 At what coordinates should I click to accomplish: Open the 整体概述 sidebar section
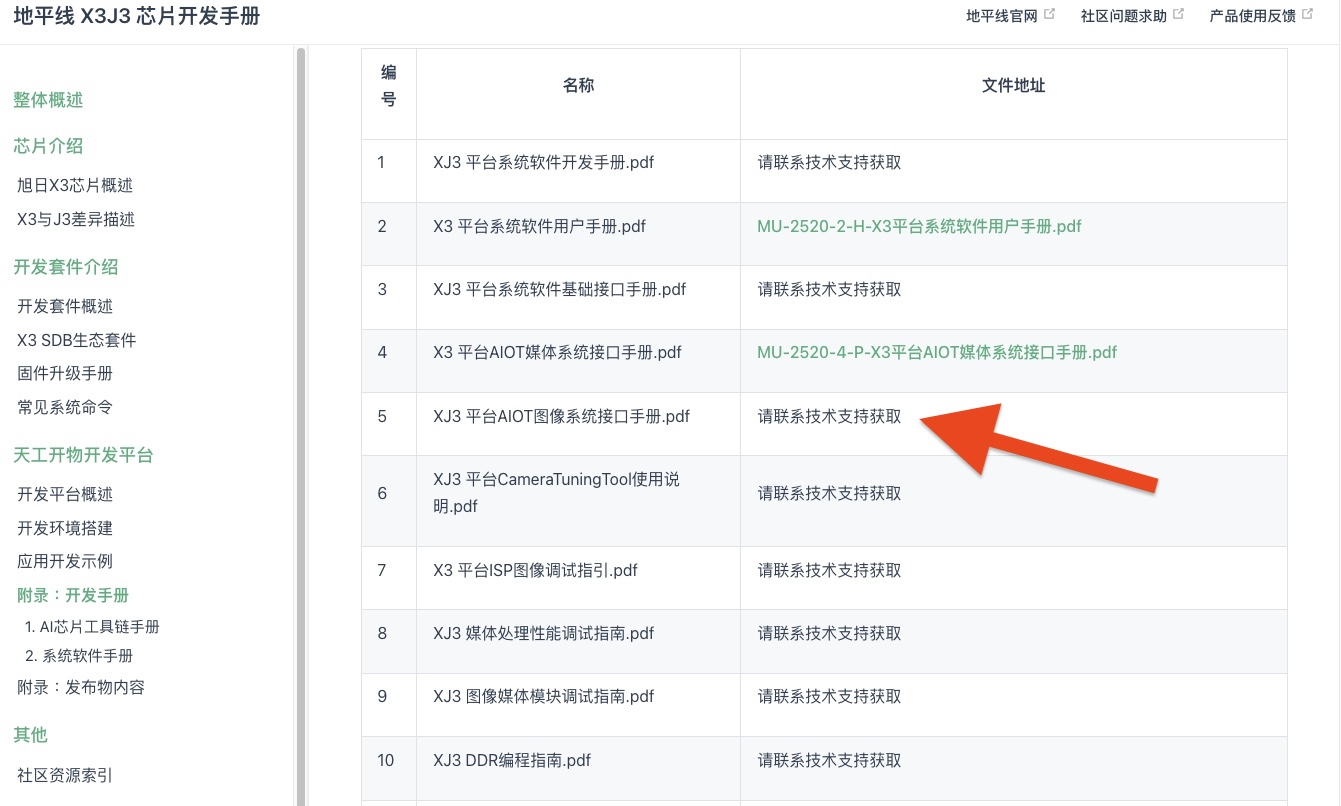coord(48,100)
